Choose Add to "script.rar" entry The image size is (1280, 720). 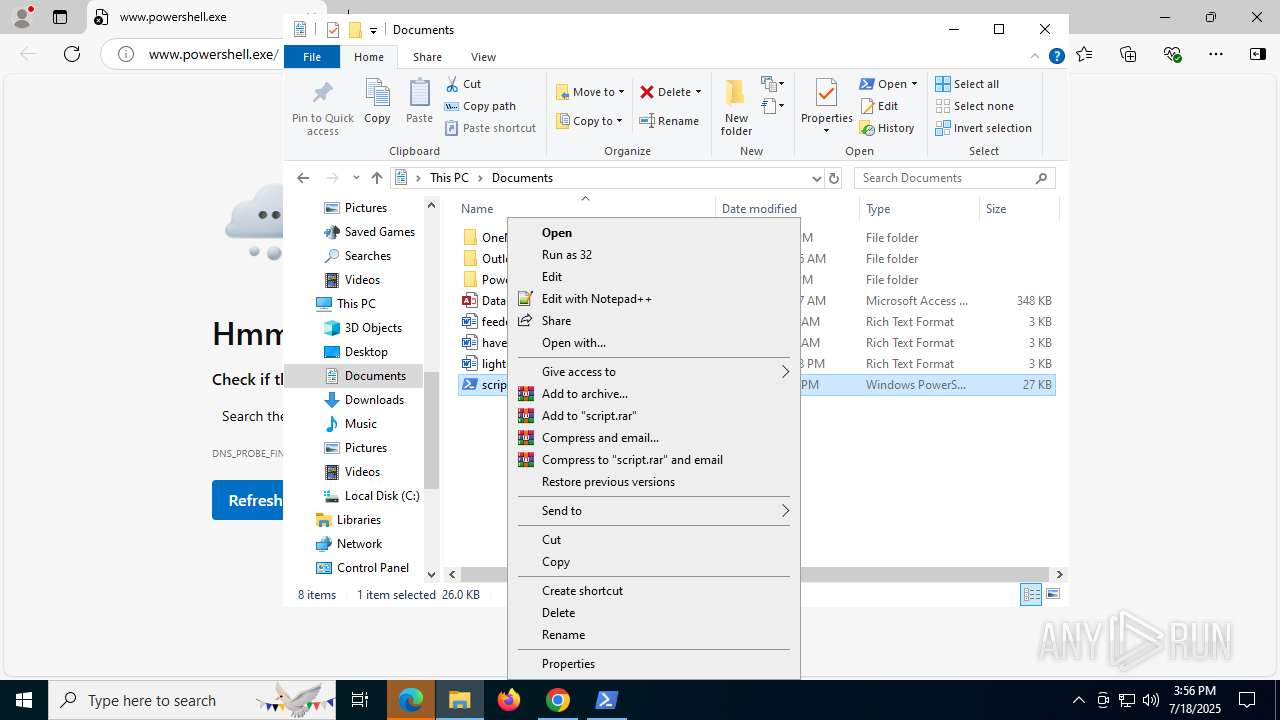[x=654, y=416]
